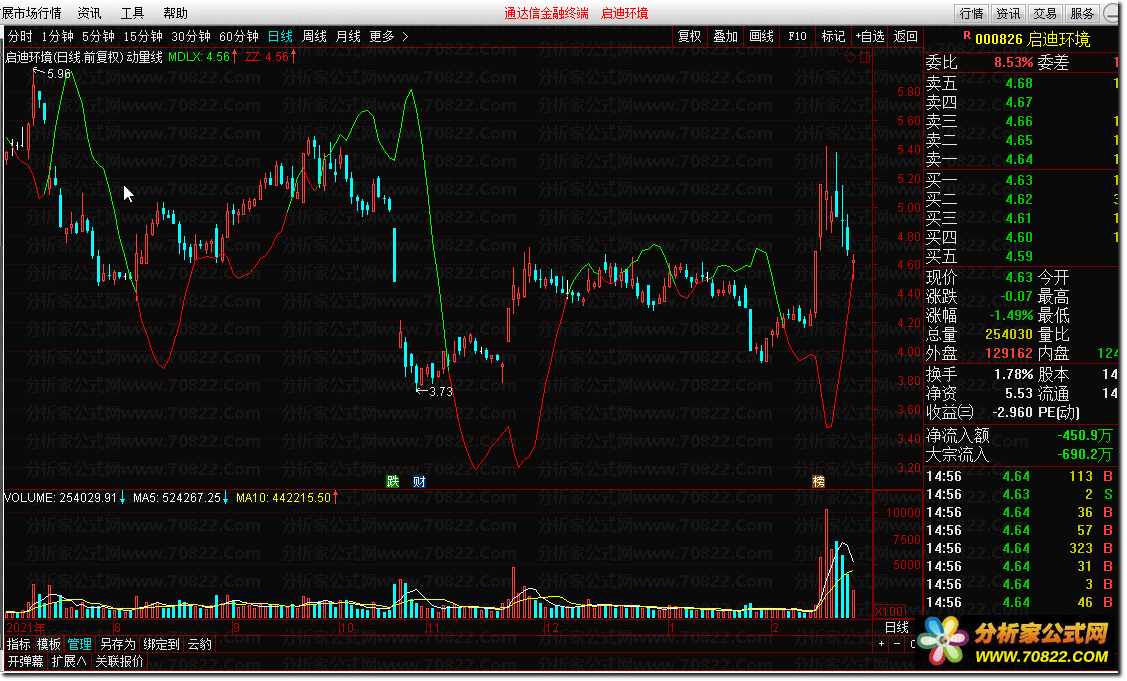Open the 交易 trading button
1127x681 pixels.
tap(1045, 13)
